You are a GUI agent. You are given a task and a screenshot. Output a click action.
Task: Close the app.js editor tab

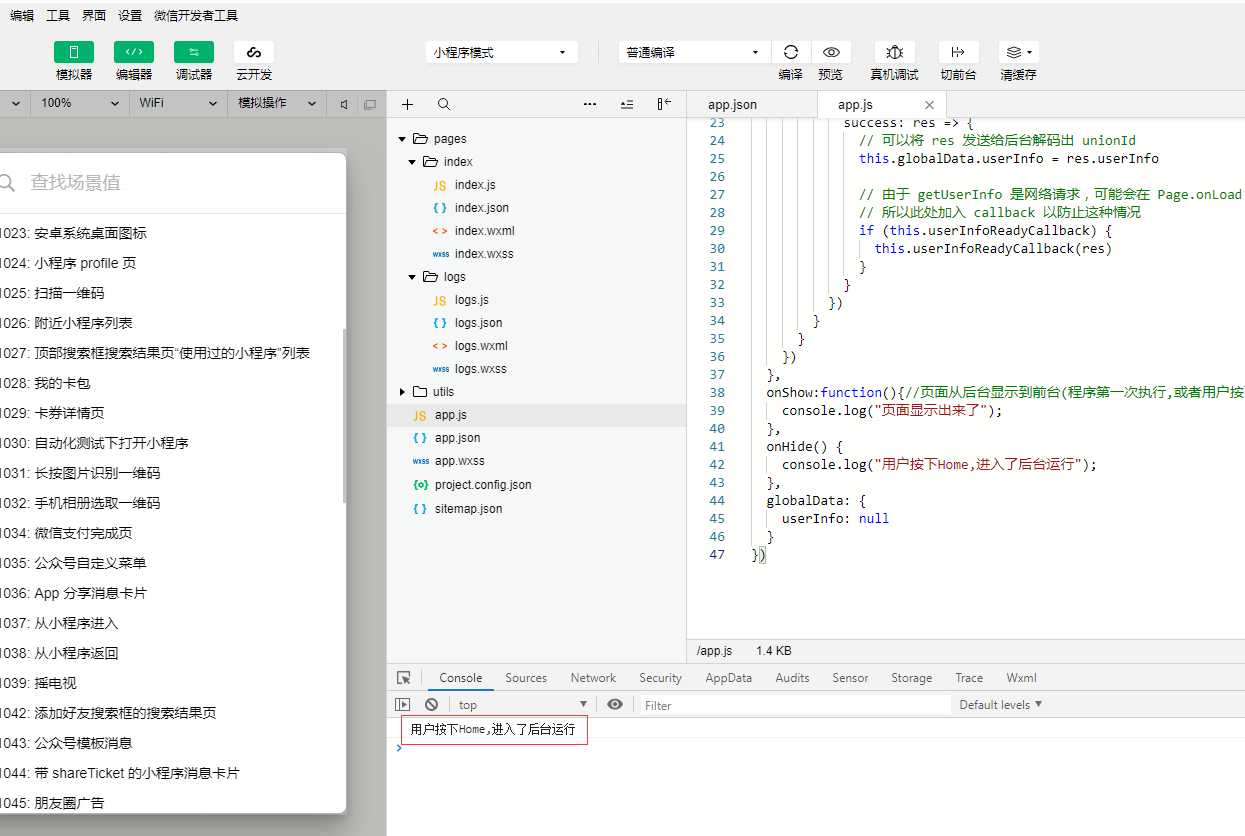pos(929,104)
